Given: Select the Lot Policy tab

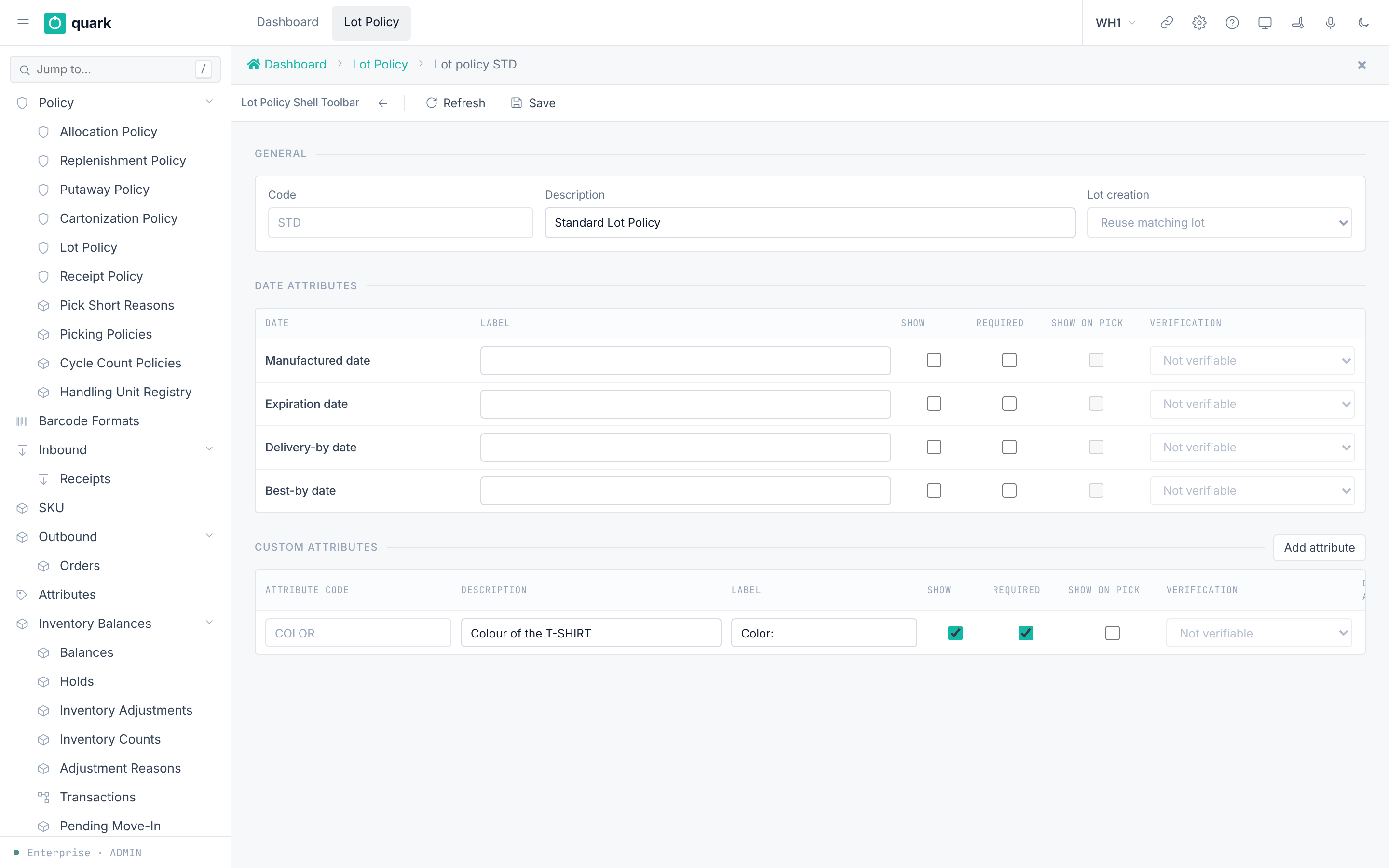Looking at the screenshot, I should tap(371, 22).
